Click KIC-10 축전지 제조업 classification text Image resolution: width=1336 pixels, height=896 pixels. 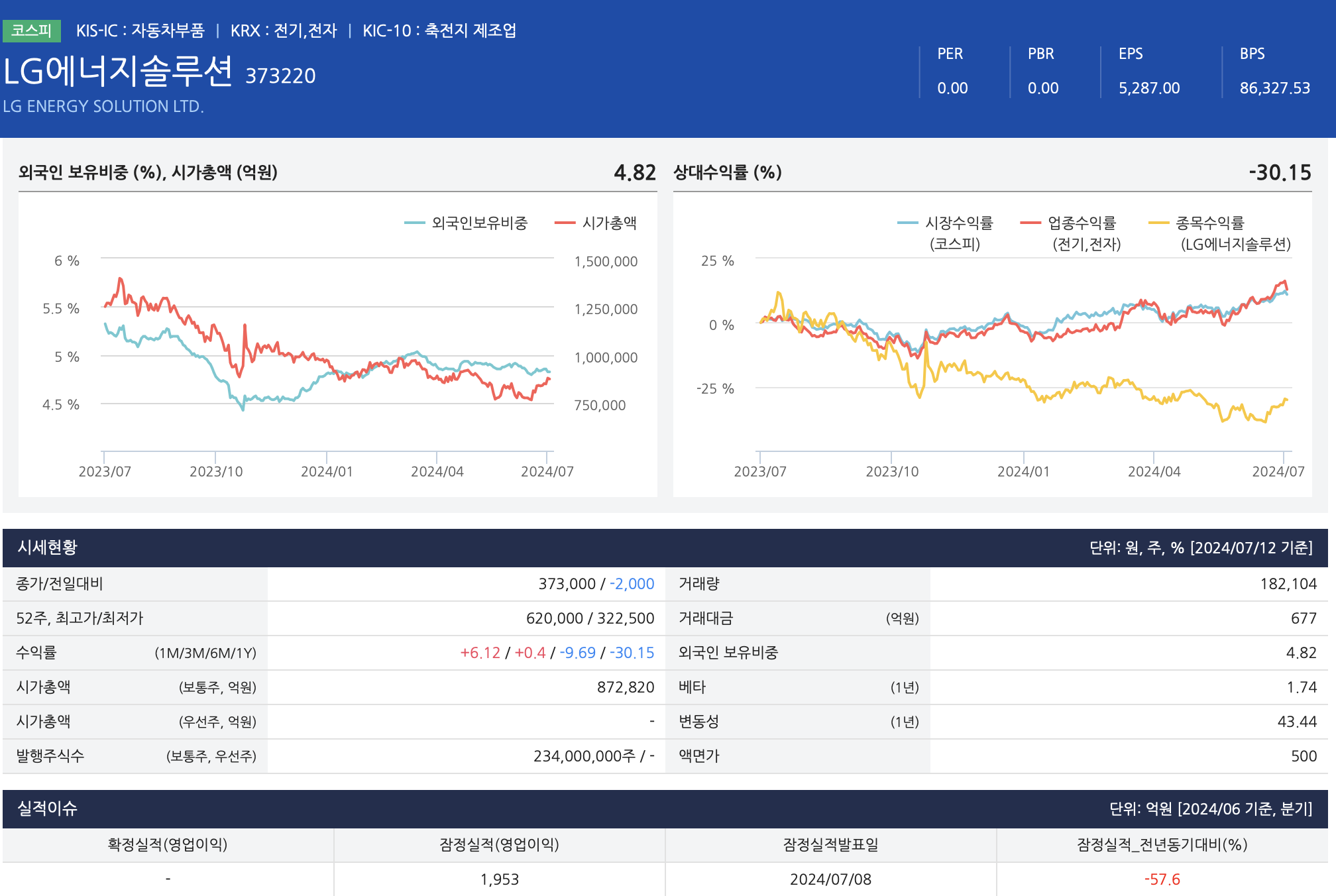click(x=439, y=30)
